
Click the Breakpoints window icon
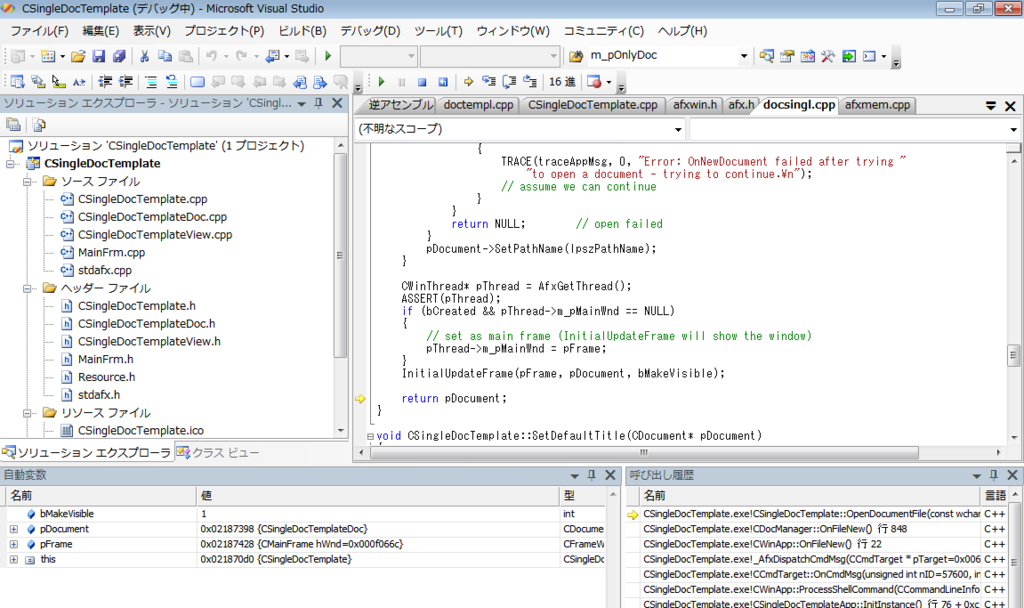(x=594, y=82)
